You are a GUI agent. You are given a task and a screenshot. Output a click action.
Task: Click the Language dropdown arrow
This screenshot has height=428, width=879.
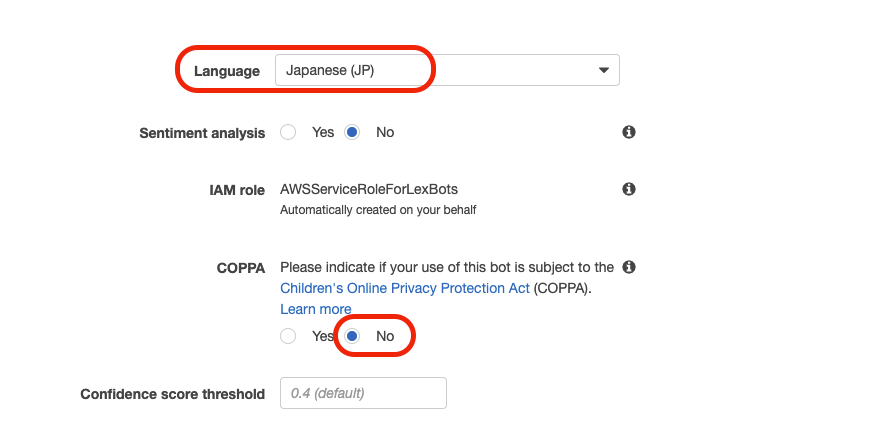[x=603, y=71]
